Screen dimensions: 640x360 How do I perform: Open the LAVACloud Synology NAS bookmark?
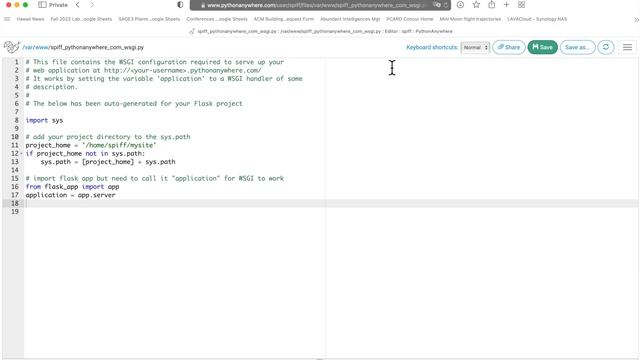click(x=537, y=19)
